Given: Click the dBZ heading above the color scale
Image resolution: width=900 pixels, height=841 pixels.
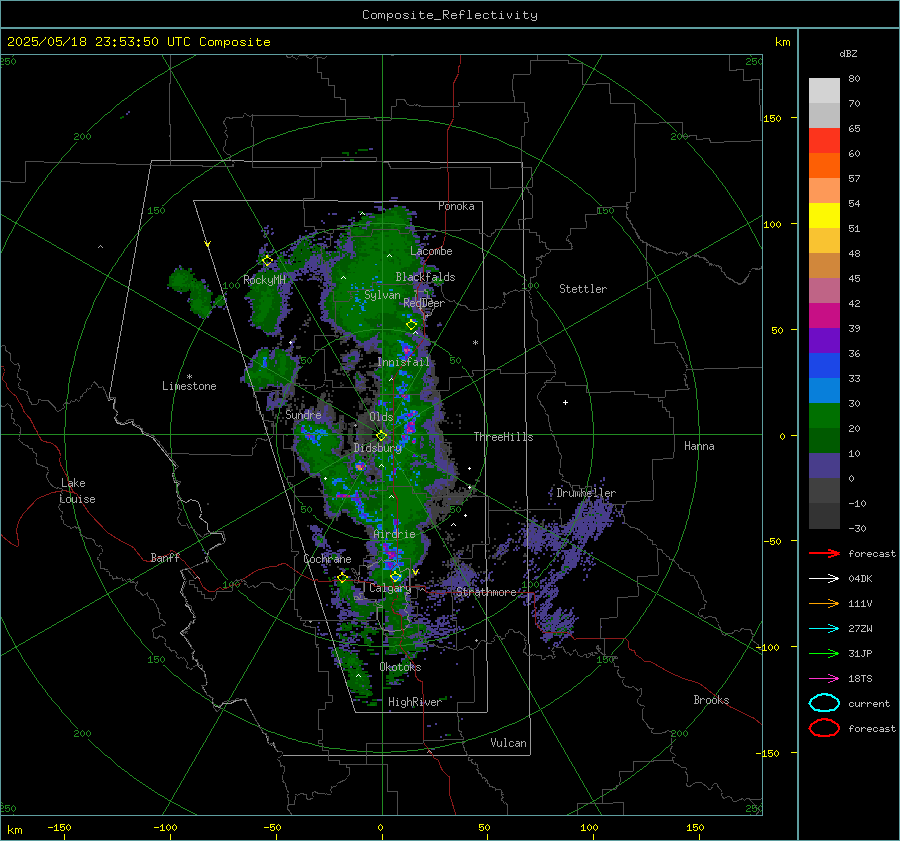Looking at the screenshot, I should point(848,53).
